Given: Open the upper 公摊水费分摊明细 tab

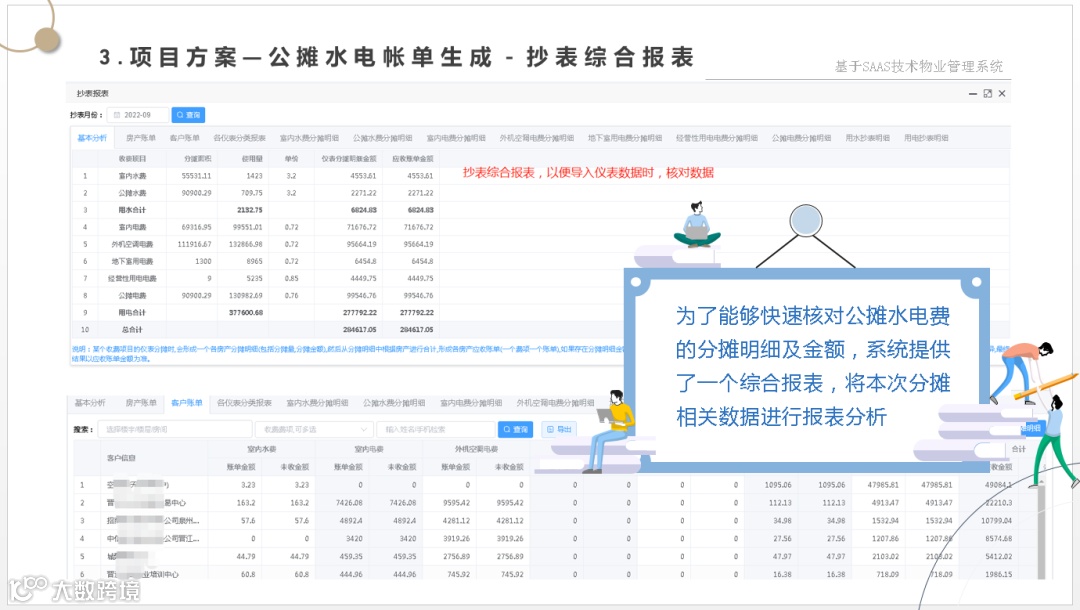Looking at the screenshot, I should [x=383, y=138].
